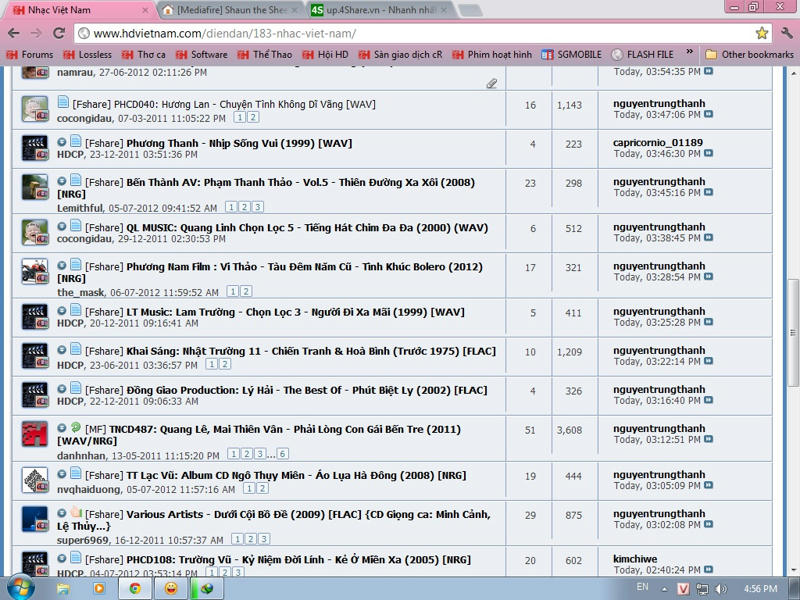Open Windows Explorer from the taskbar

(63, 589)
